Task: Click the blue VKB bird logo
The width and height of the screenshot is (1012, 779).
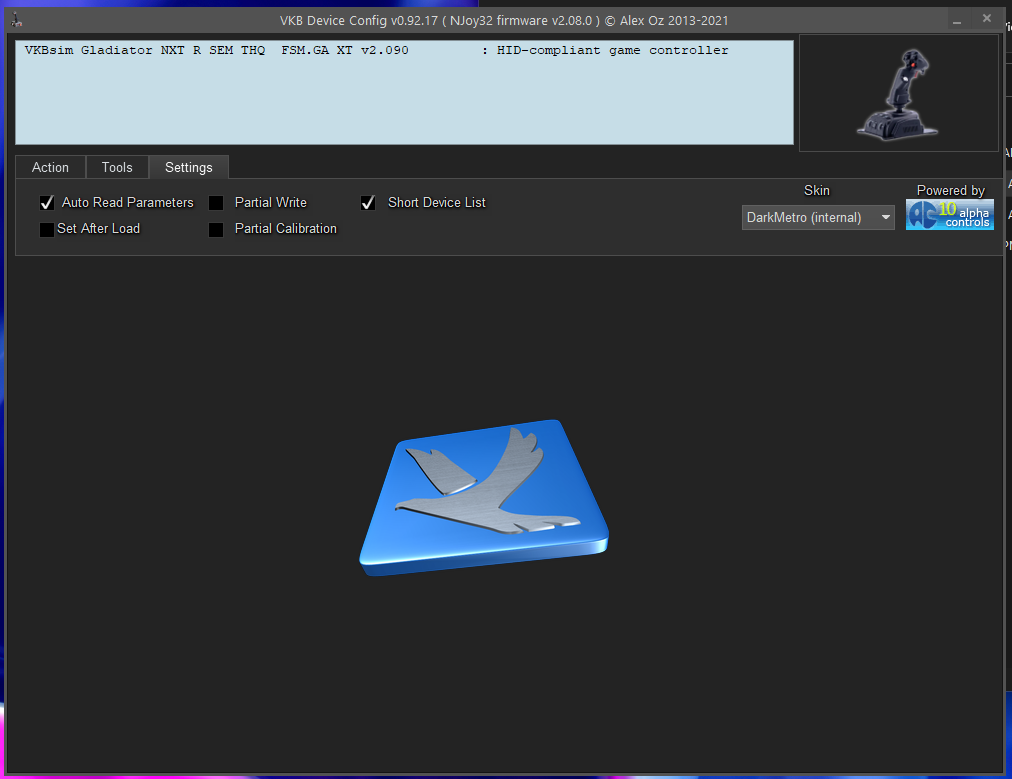Action: (x=484, y=498)
